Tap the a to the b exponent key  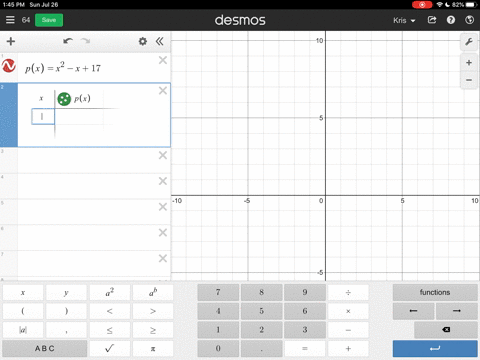(x=153, y=293)
